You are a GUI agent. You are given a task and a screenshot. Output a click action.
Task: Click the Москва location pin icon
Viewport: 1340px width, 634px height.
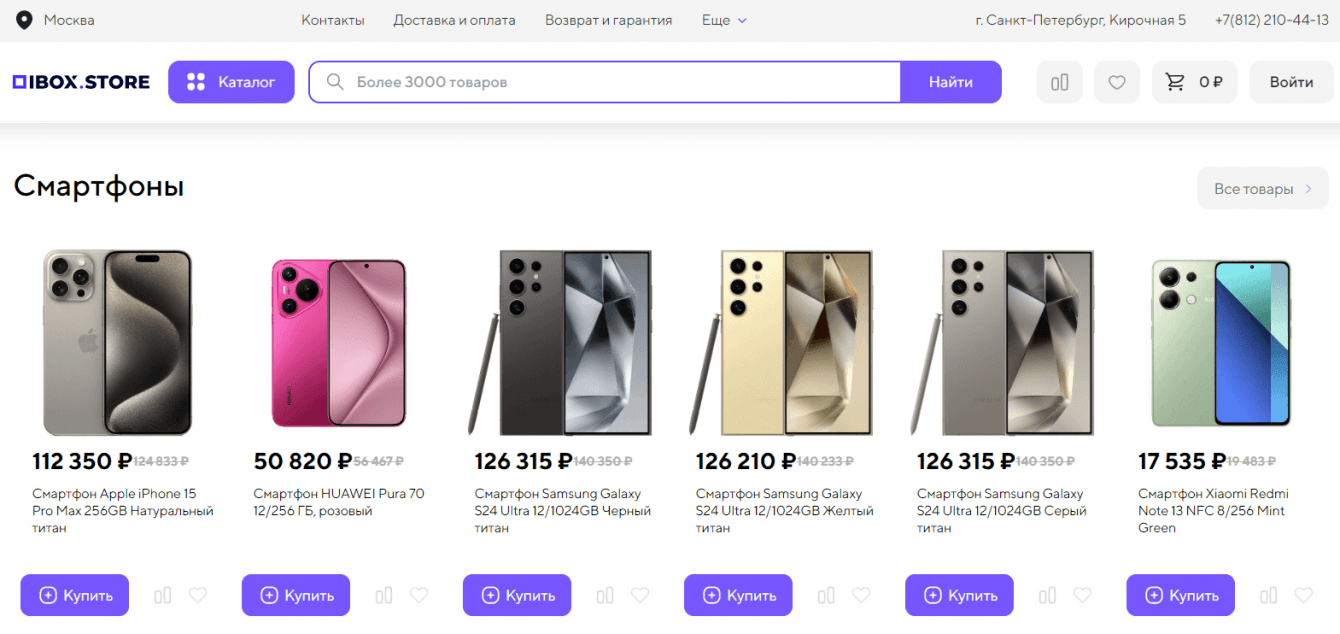(24, 20)
